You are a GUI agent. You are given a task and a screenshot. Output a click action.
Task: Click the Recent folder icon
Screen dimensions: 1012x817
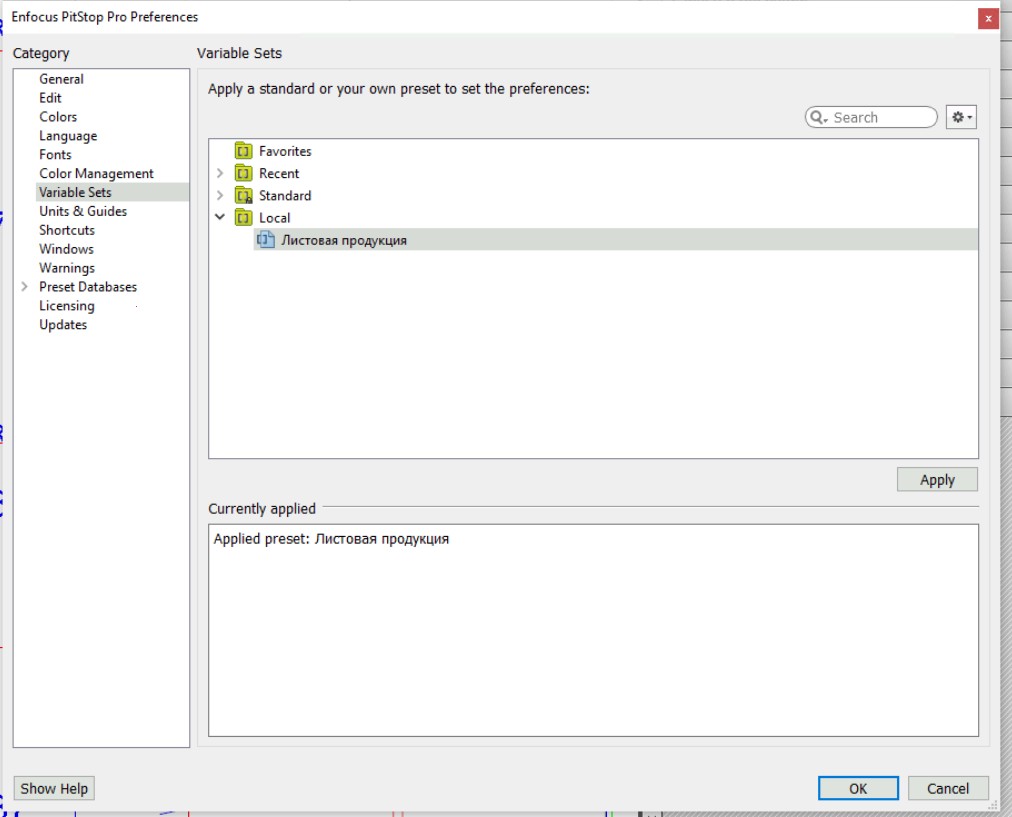tap(243, 173)
